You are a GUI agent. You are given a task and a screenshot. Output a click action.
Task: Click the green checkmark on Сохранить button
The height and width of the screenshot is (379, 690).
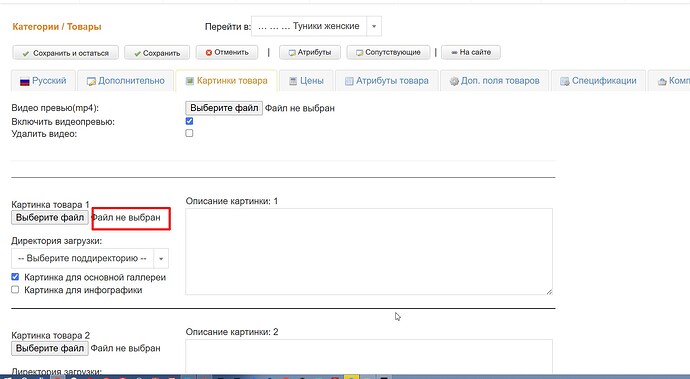coord(137,53)
